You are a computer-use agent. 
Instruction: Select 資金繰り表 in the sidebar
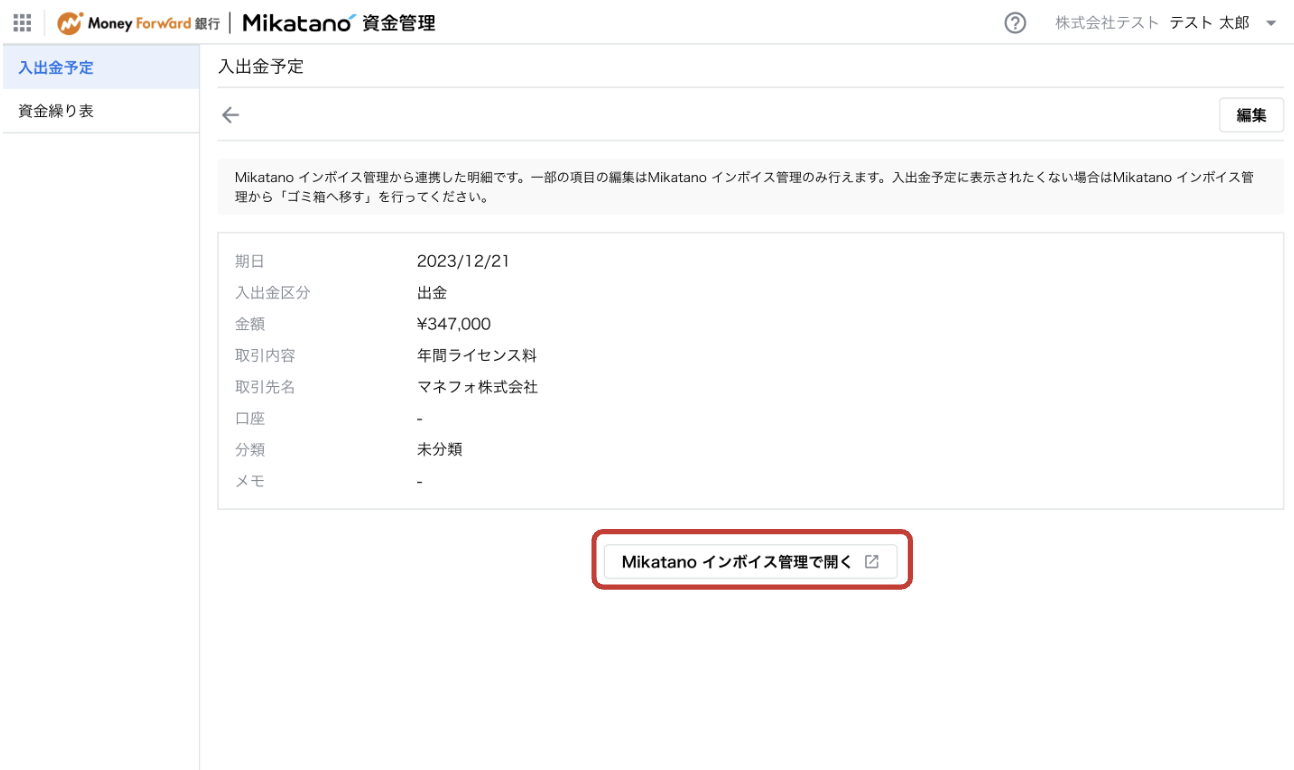[100, 111]
